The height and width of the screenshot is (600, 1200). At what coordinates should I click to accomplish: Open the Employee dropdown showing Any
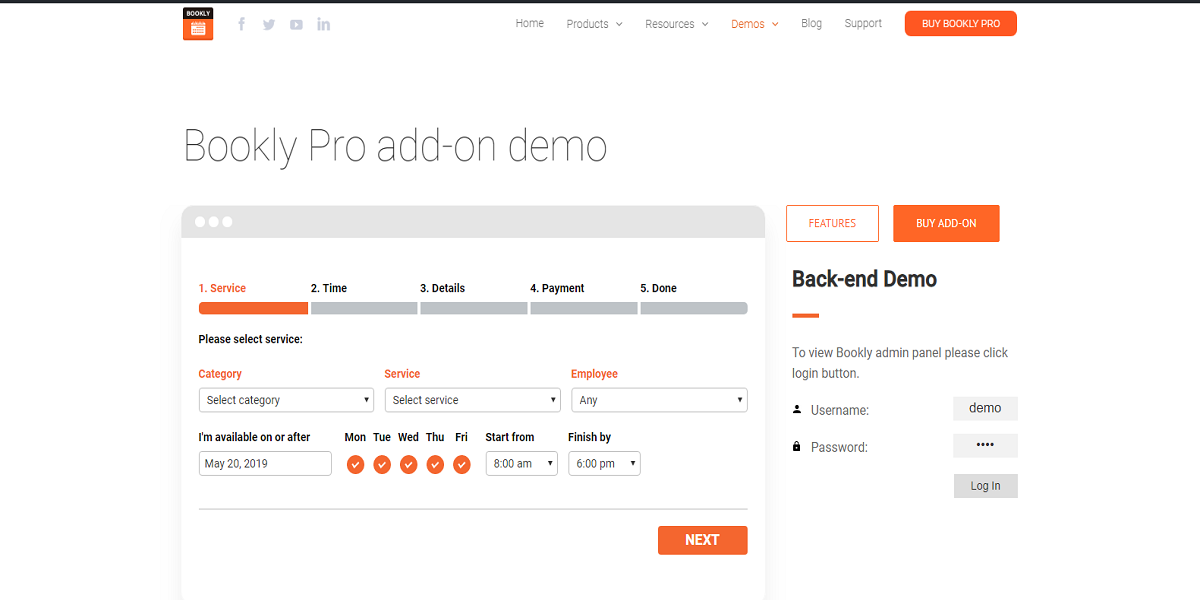[x=659, y=400]
